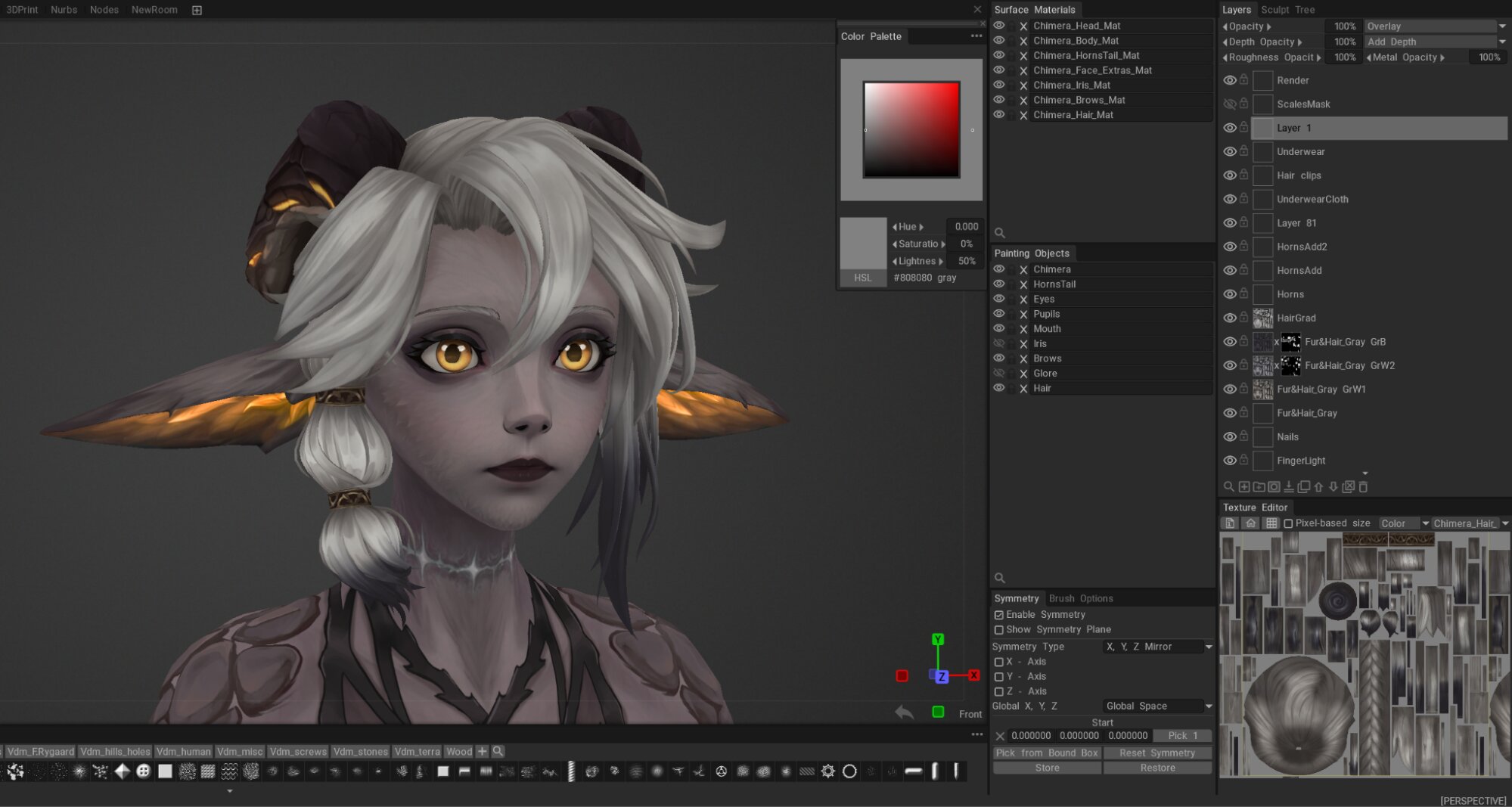
Task: Expand more layers with the down arrow
Action: [1365, 473]
